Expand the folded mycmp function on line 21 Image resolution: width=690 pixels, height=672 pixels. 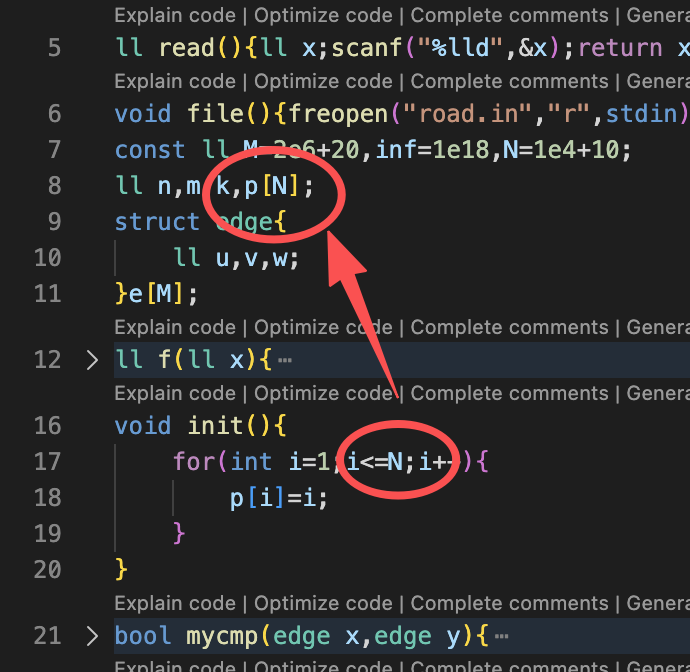point(93,636)
